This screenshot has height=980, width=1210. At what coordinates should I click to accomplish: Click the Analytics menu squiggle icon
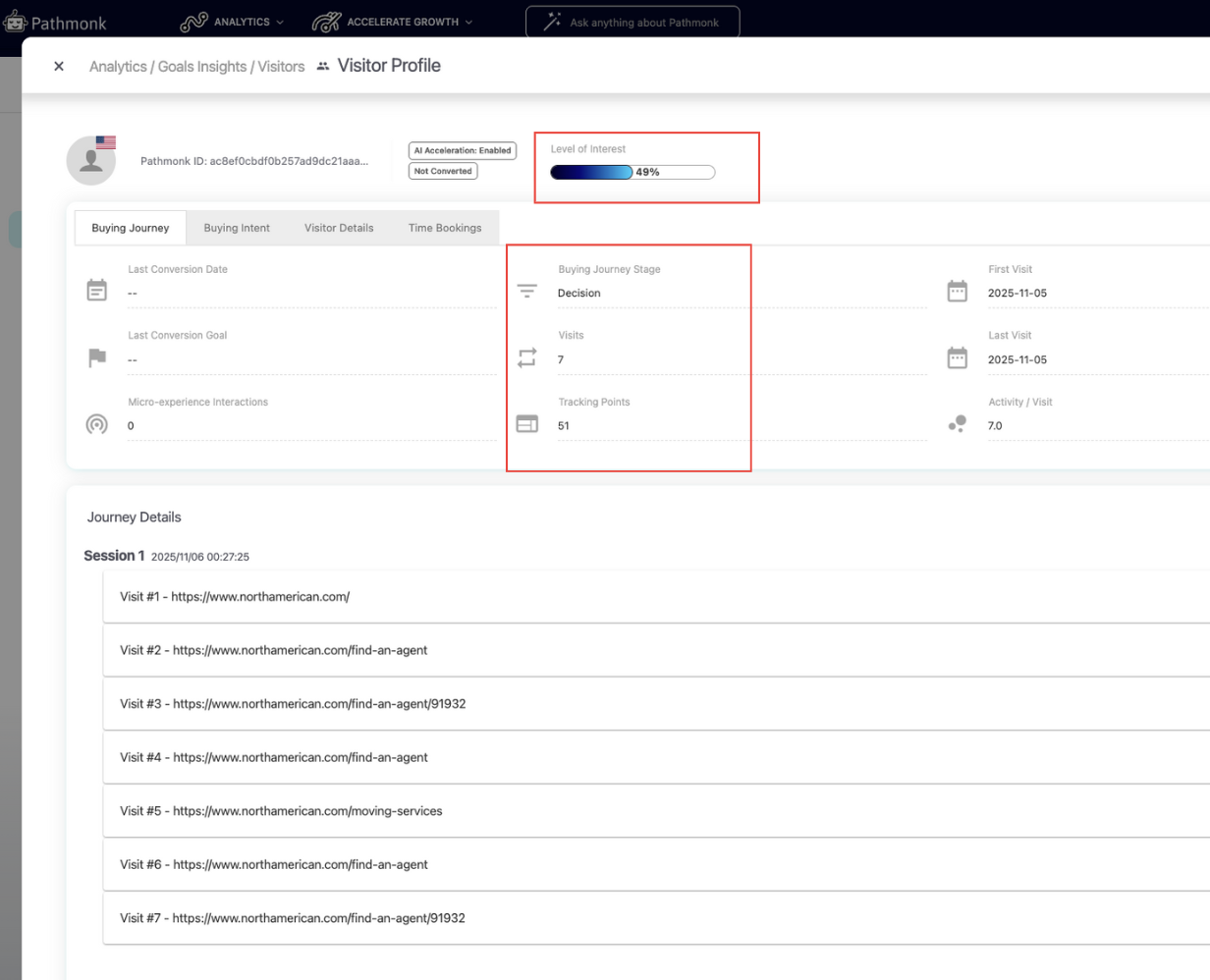[x=194, y=22]
